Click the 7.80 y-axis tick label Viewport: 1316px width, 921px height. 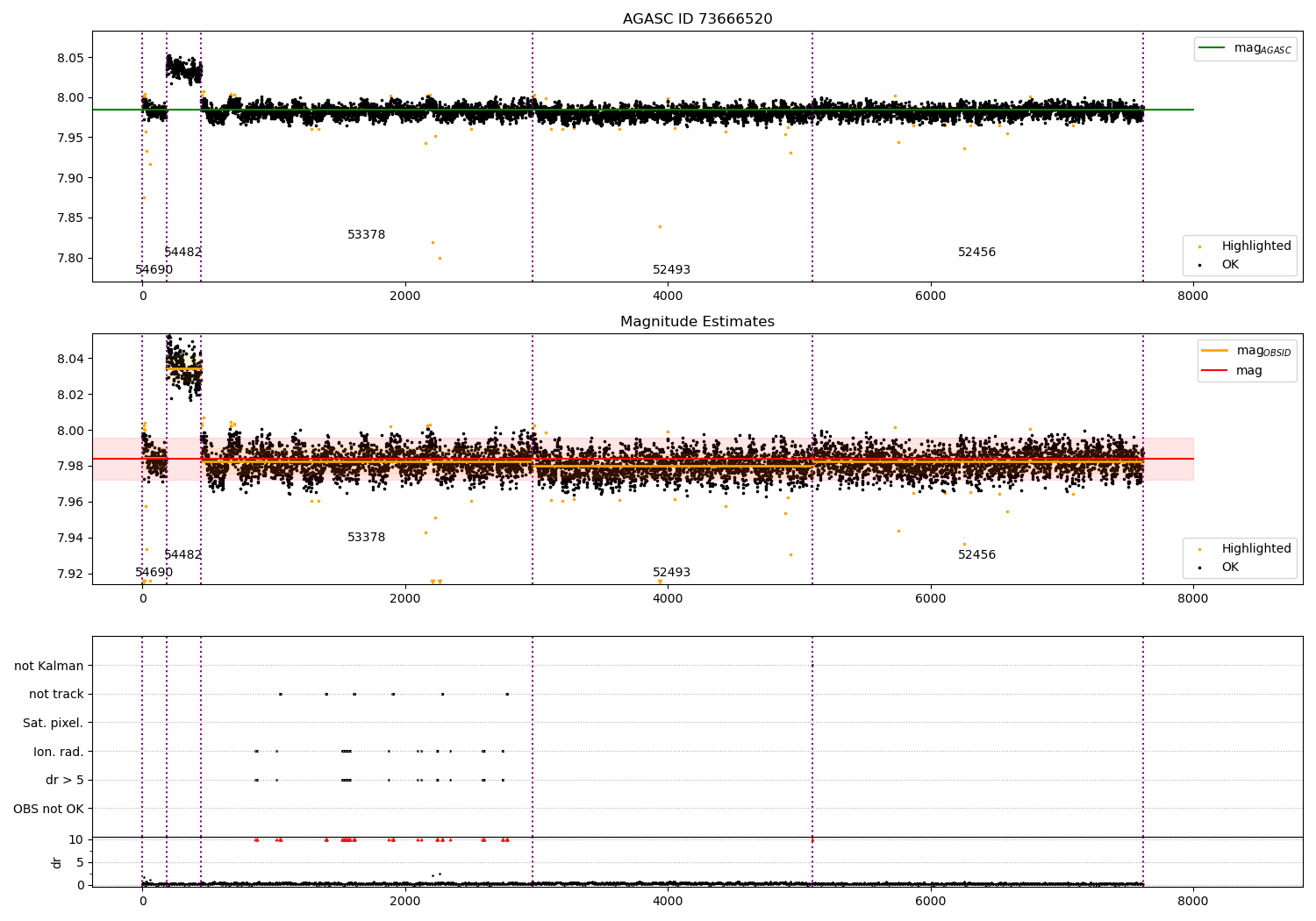[x=69, y=259]
